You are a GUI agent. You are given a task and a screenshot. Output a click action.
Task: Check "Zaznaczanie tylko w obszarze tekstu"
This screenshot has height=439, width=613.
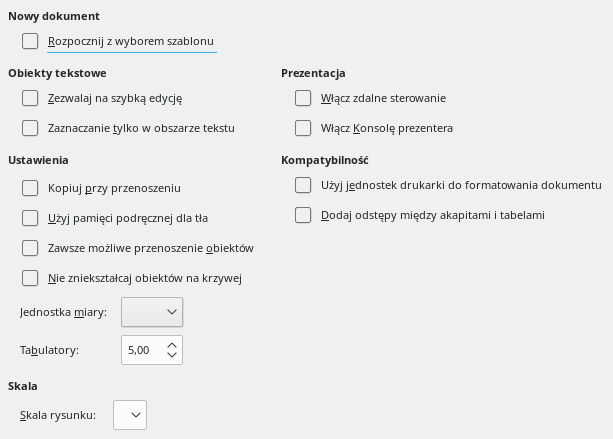[30, 128]
